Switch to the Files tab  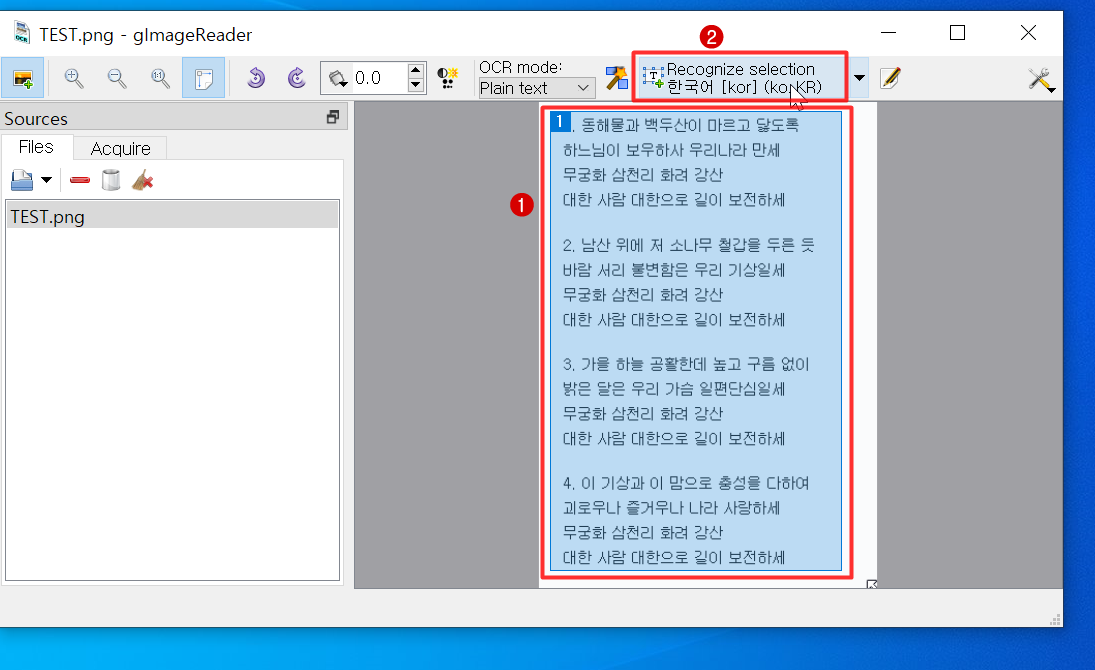click(x=36, y=147)
